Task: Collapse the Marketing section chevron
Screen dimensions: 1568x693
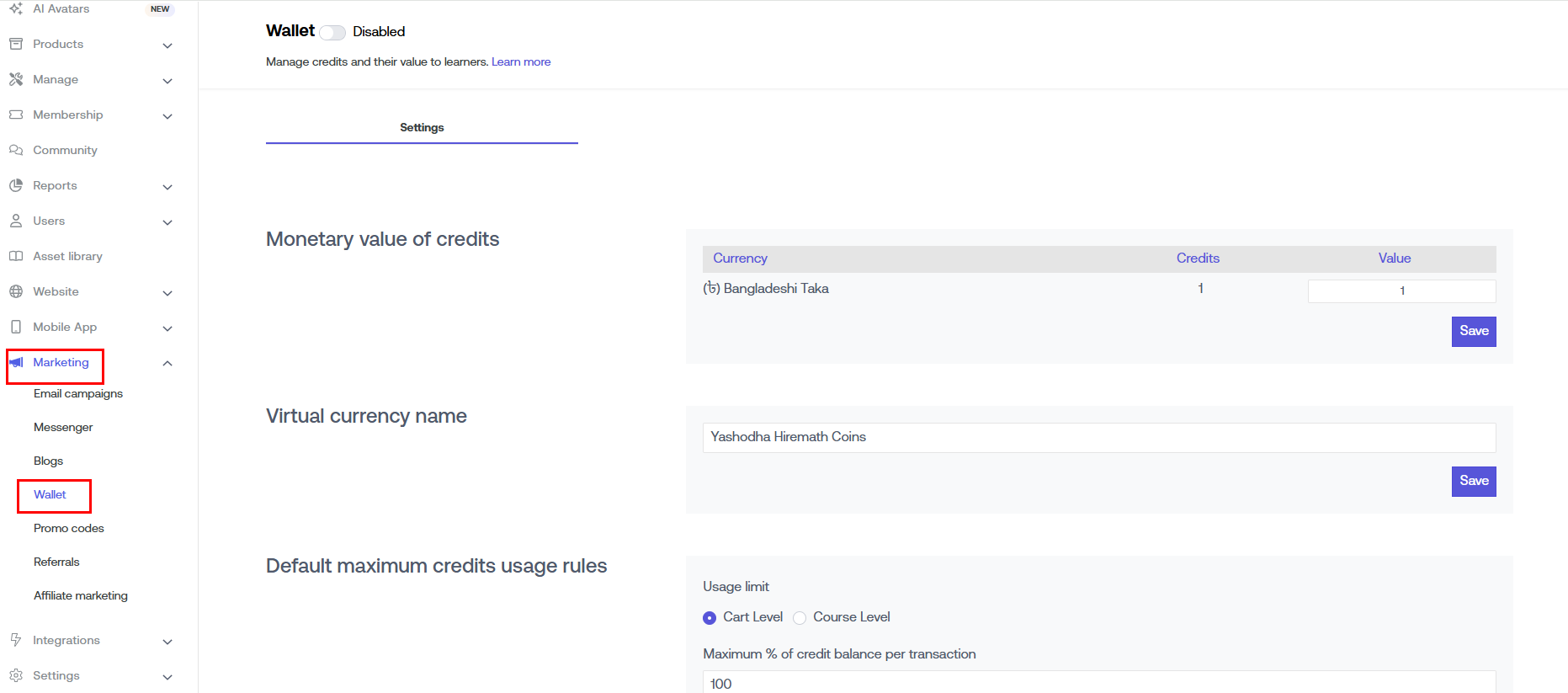Action: [167, 363]
